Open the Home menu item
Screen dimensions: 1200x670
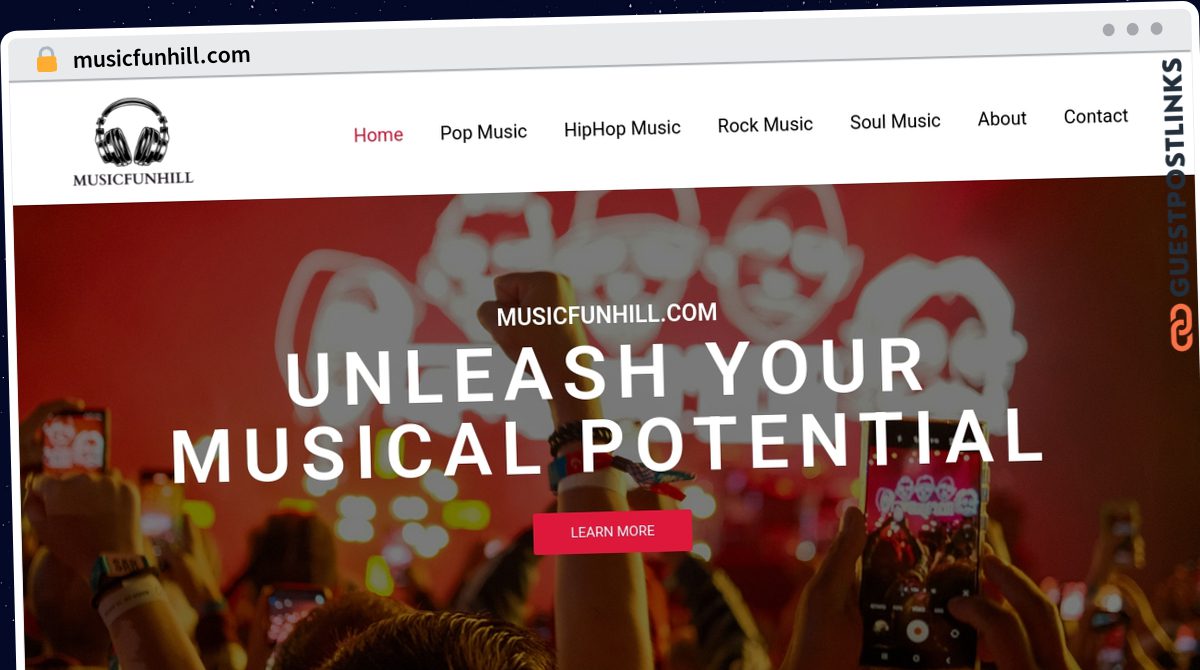(378, 135)
